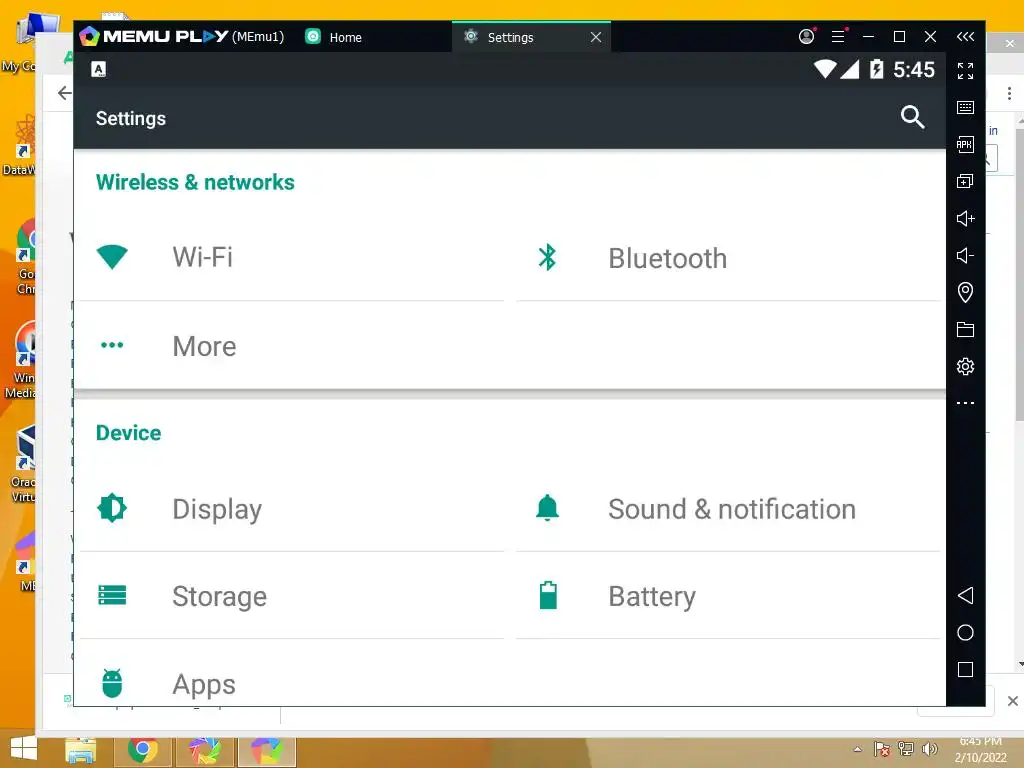The height and width of the screenshot is (768, 1024).
Task: Click the Settings search magnifier icon
Action: (912, 118)
